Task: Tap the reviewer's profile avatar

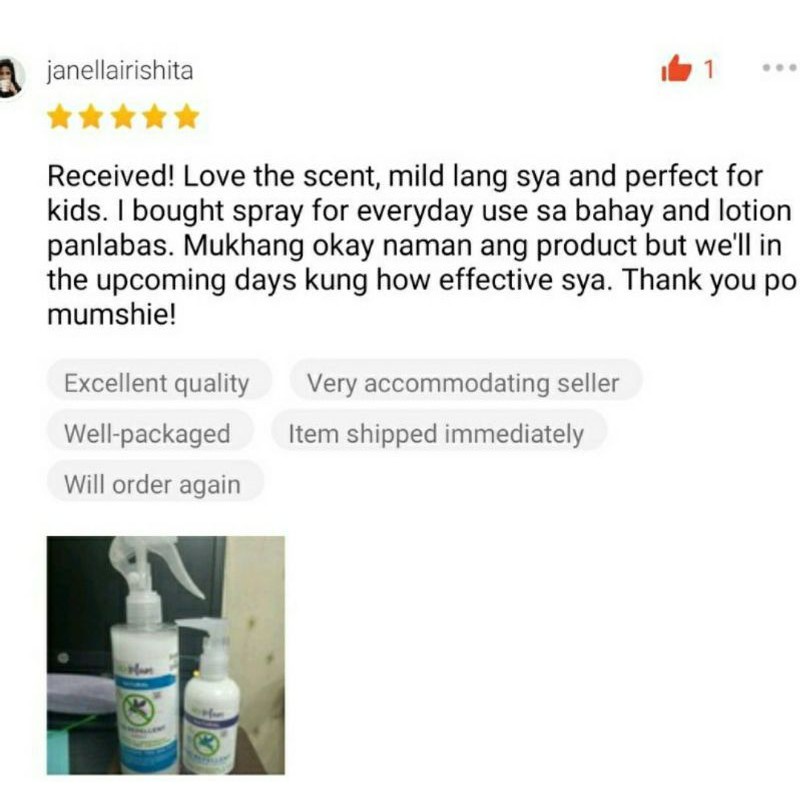Action: tap(11, 78)
